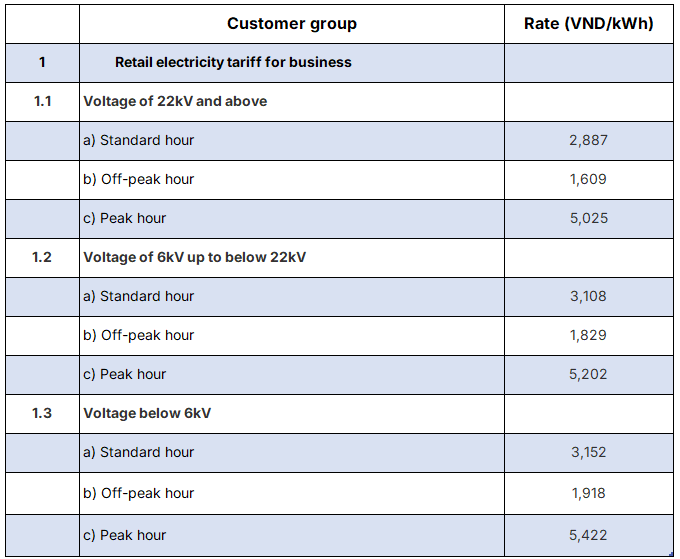Click the 5,025 peak rate cell

click(588, 218)
